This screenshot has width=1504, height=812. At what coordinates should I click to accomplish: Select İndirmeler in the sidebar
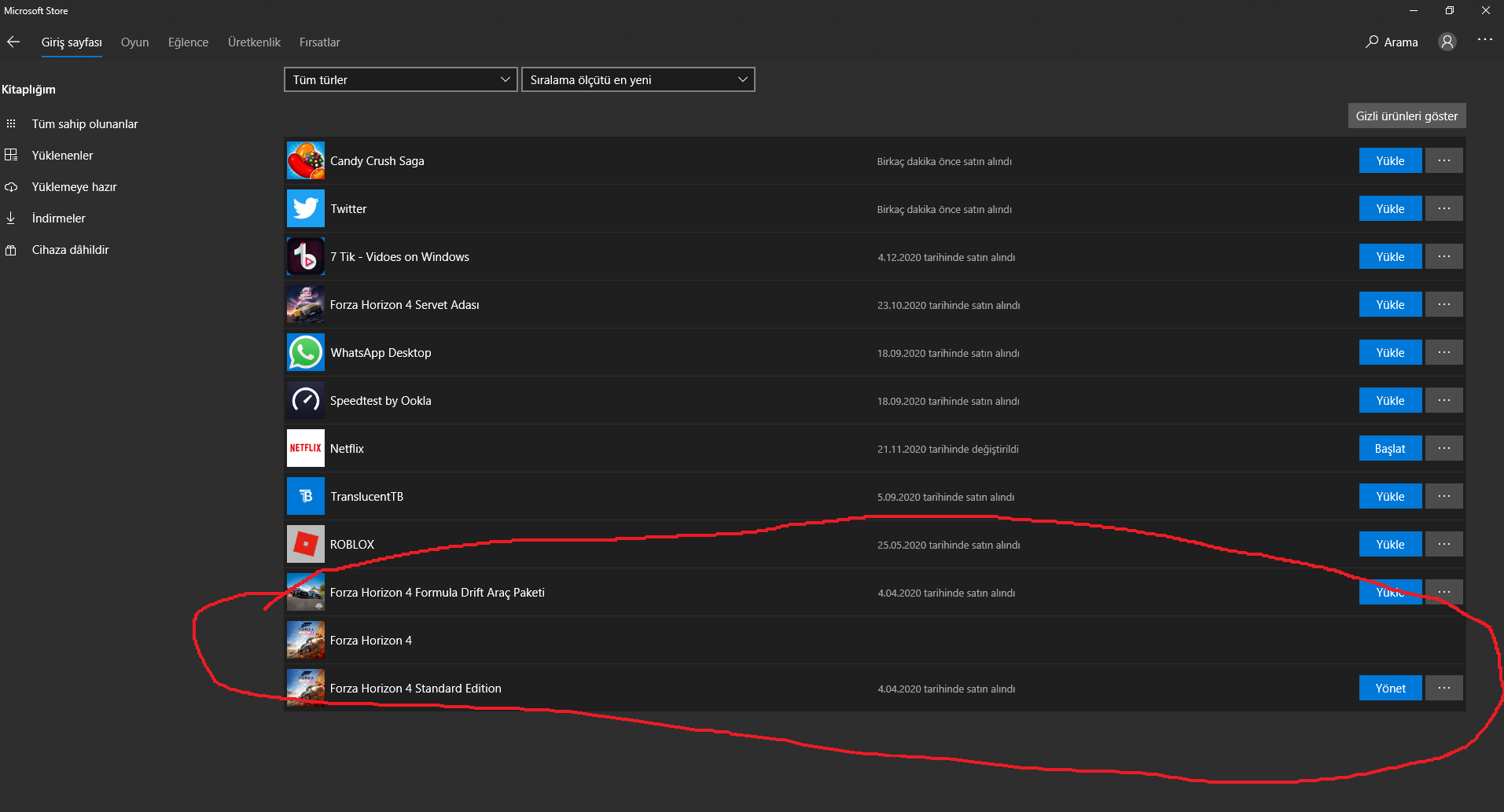point(59,219)
